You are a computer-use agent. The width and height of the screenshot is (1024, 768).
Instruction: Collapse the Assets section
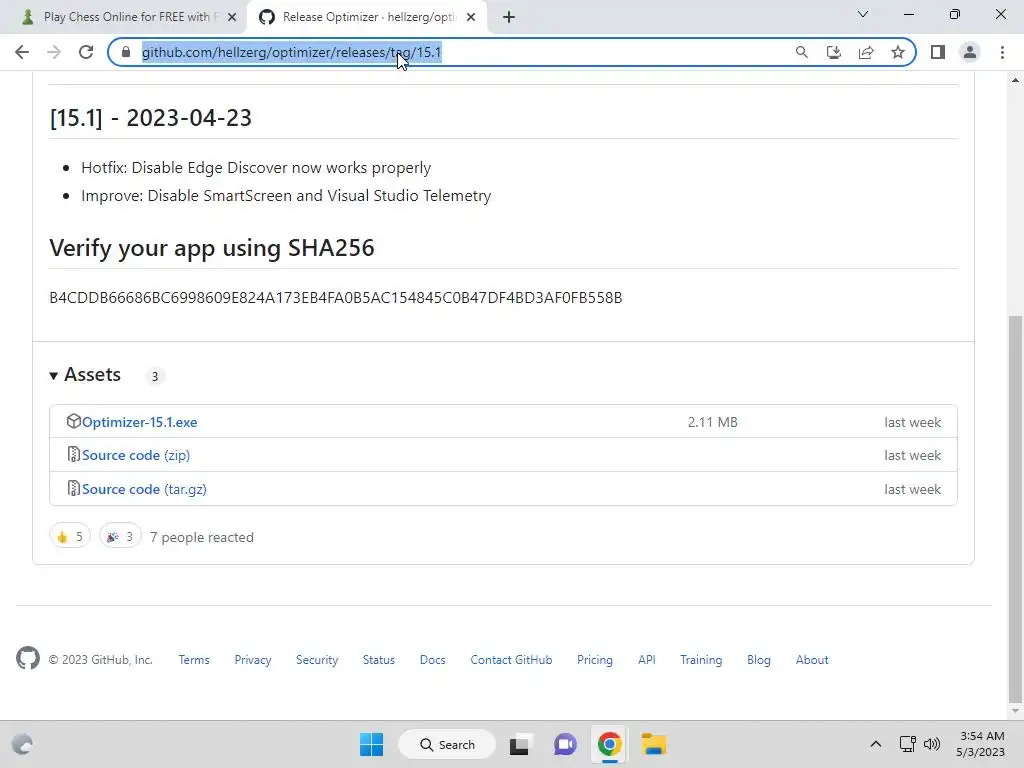(86, 375)
